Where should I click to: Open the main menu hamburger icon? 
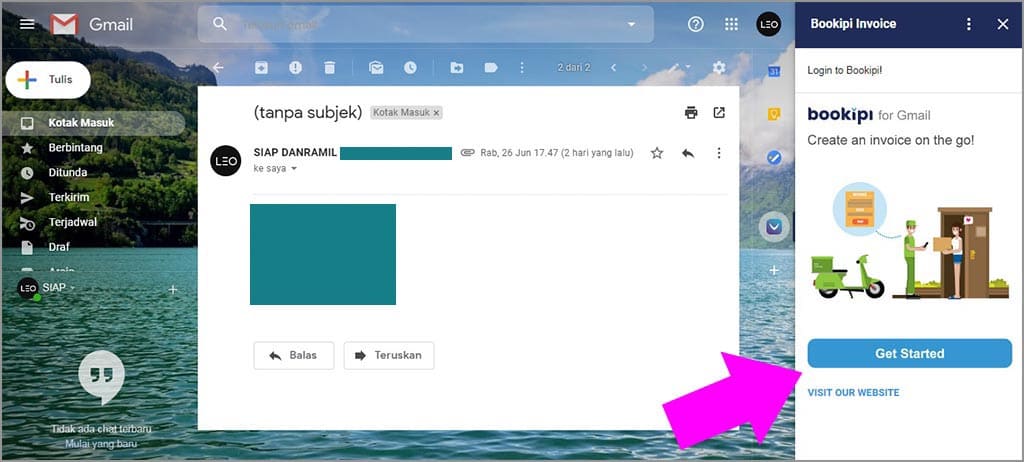27,24
